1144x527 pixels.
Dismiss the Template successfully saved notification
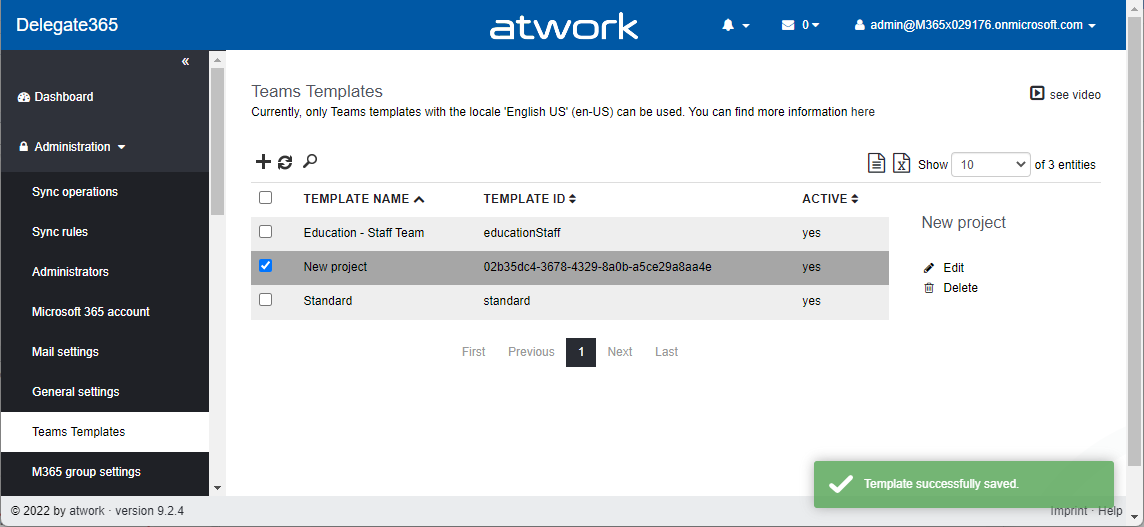point(964,484)
